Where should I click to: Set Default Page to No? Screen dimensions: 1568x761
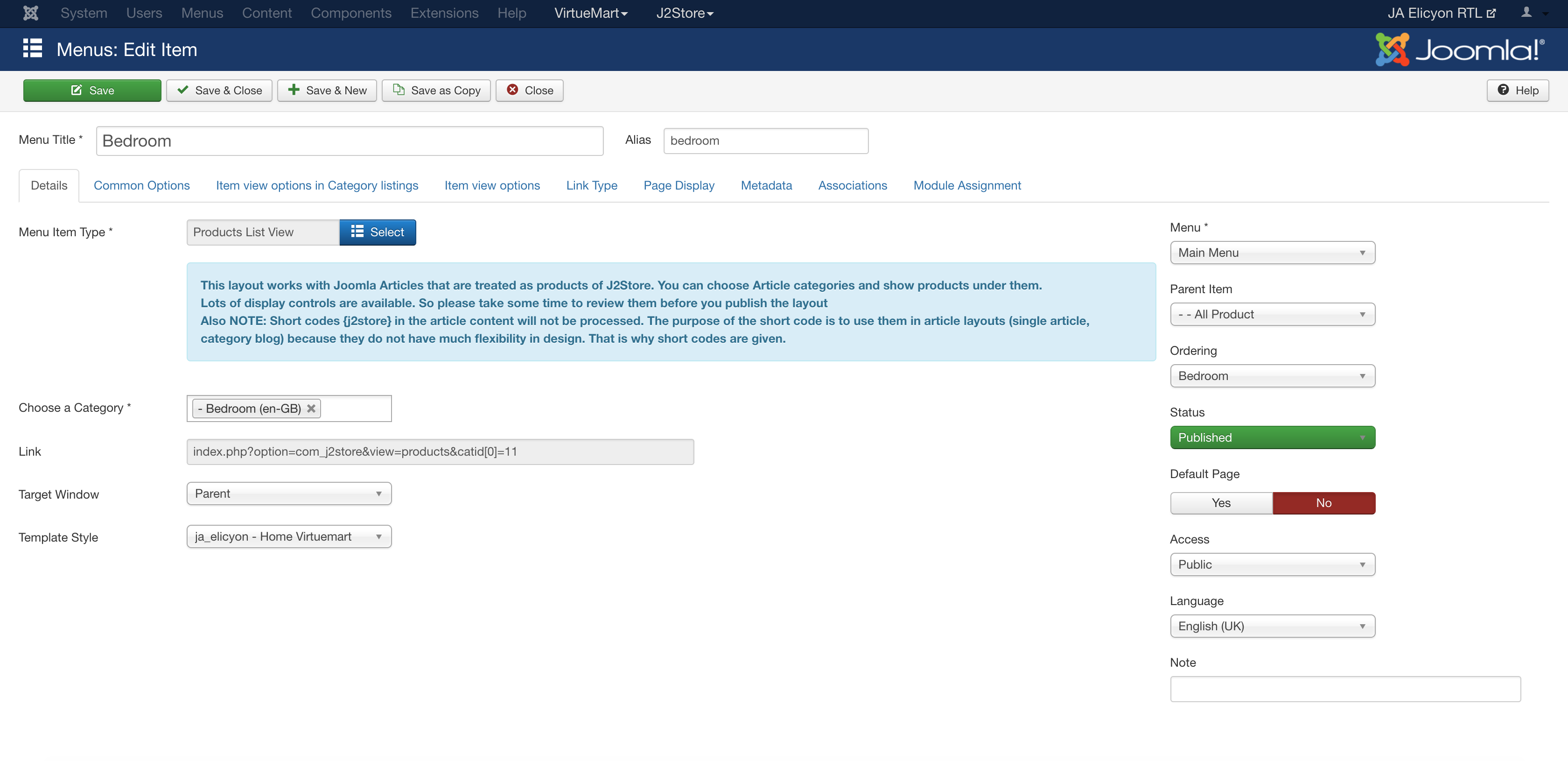tap(1323, 503)
